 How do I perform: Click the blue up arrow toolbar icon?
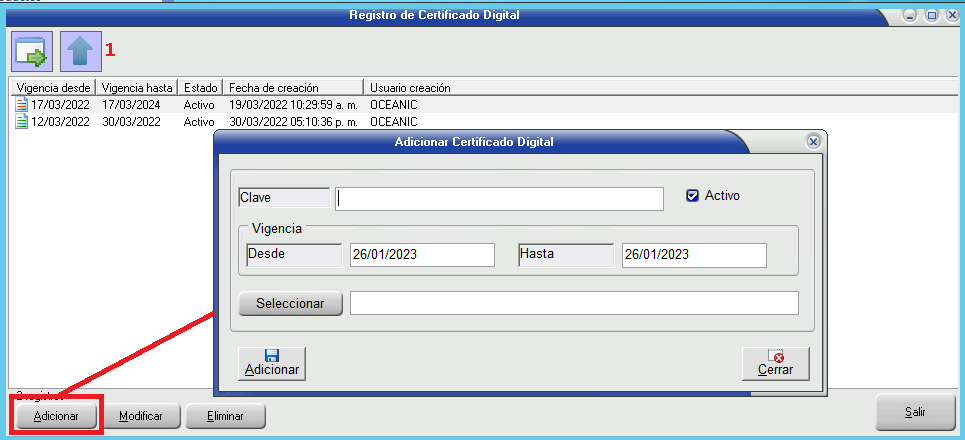[x=81, y=51]
